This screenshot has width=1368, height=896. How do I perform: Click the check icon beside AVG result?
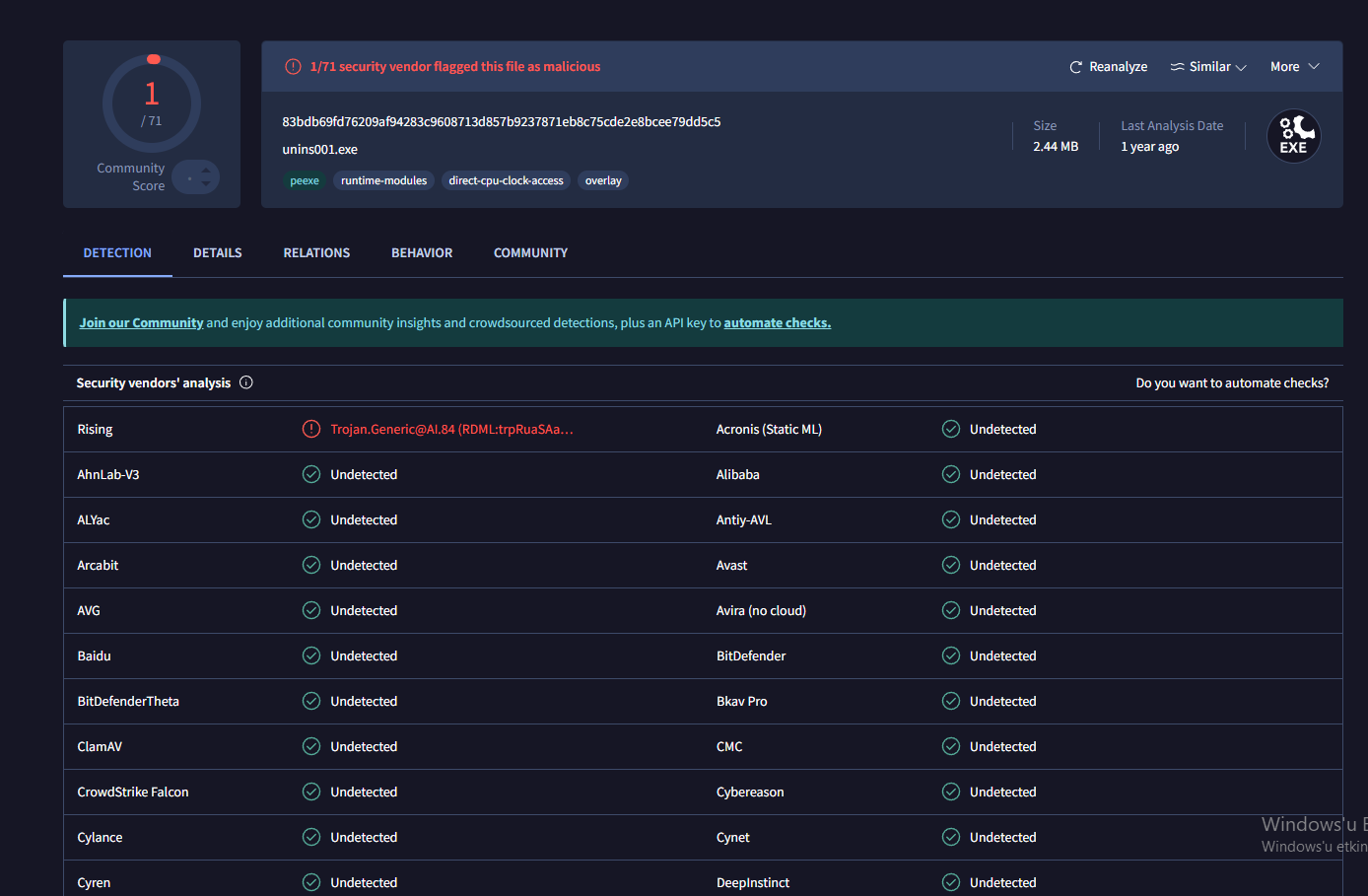click(x=311, y=610)
